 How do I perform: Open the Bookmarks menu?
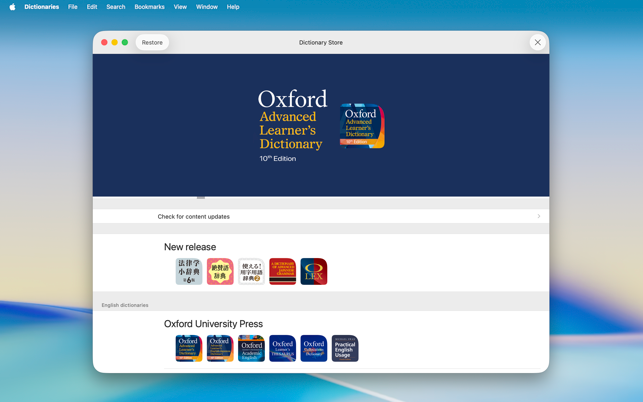(149, 7)
